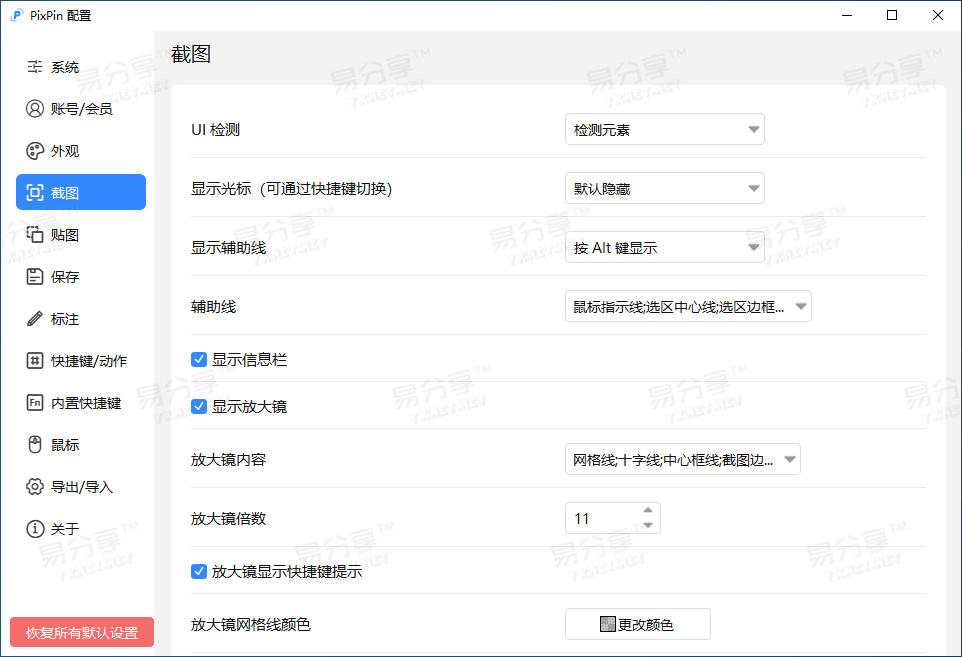Open the 外观 appearance settings
This screenshot has height=657, width=962.
click(62, 151)
